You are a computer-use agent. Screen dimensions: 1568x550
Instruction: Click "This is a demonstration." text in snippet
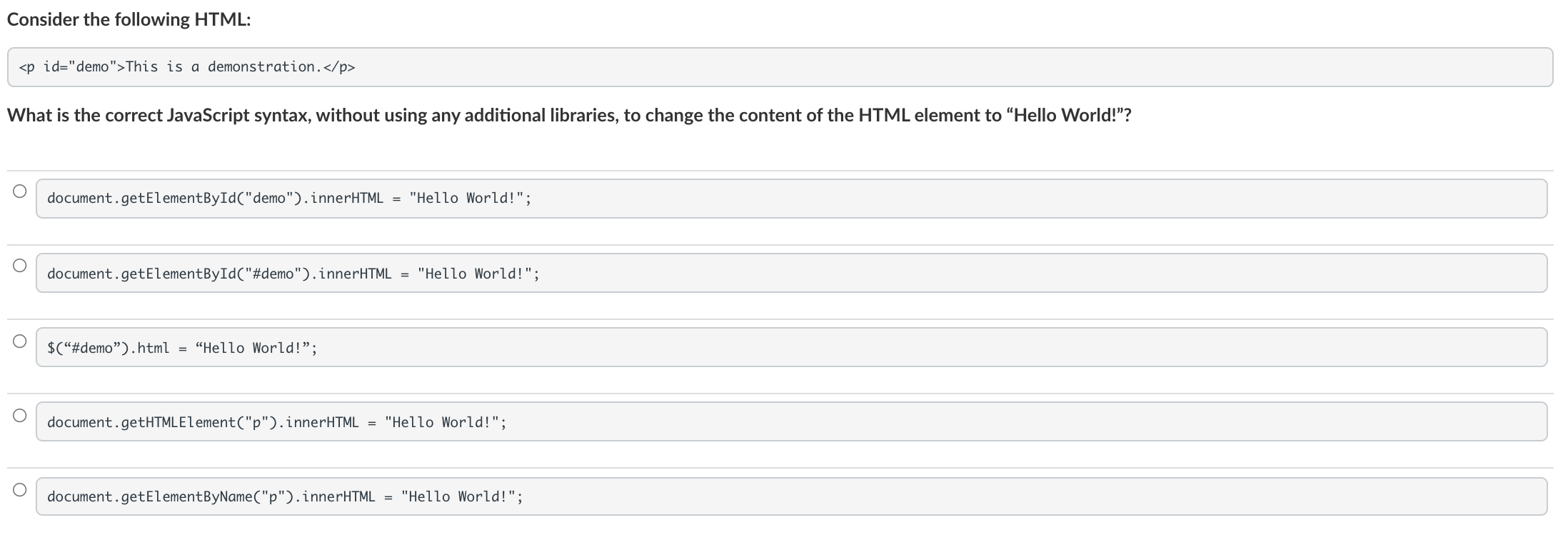(224, 66)
